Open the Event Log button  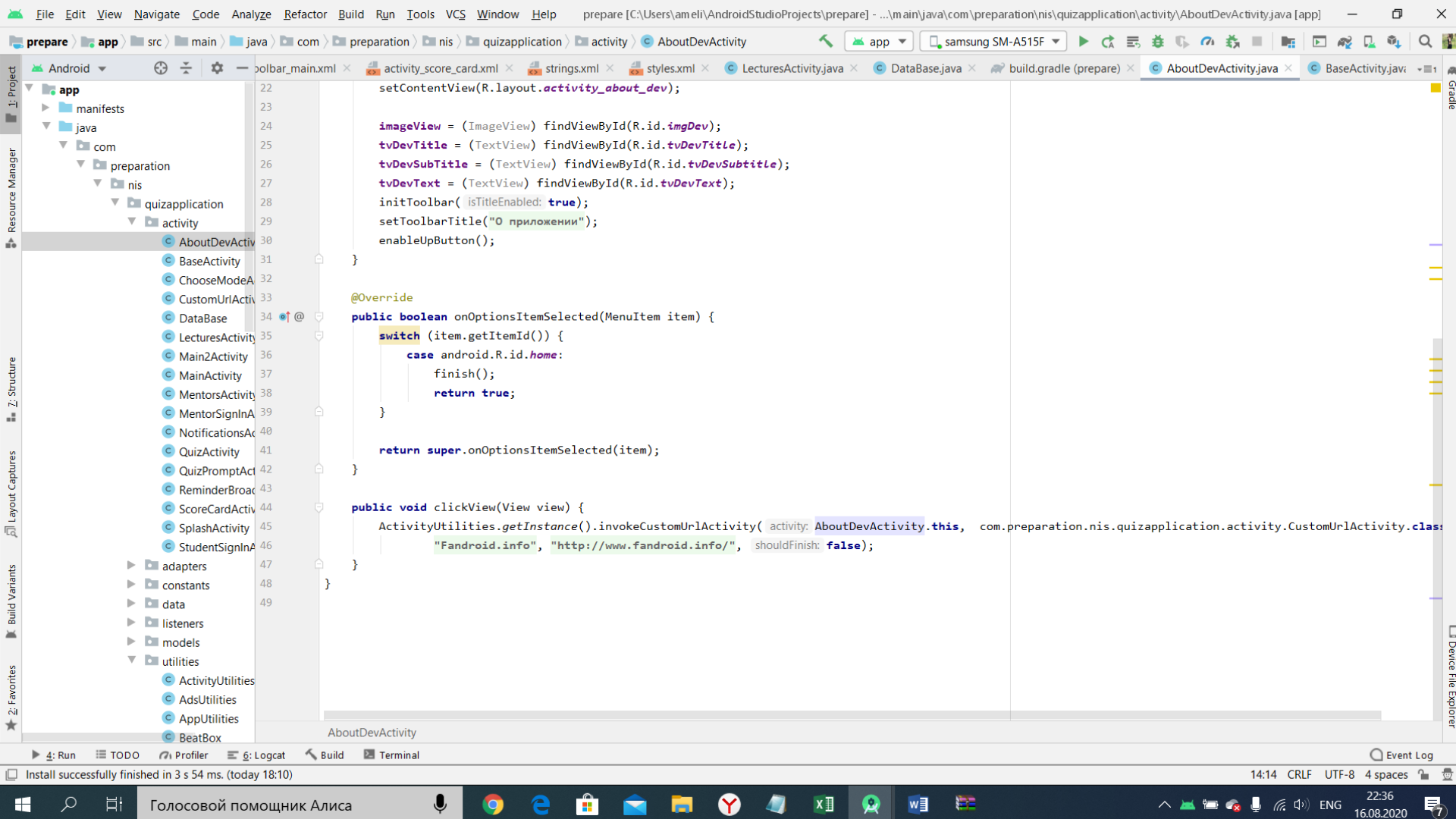click(1401, 755)
